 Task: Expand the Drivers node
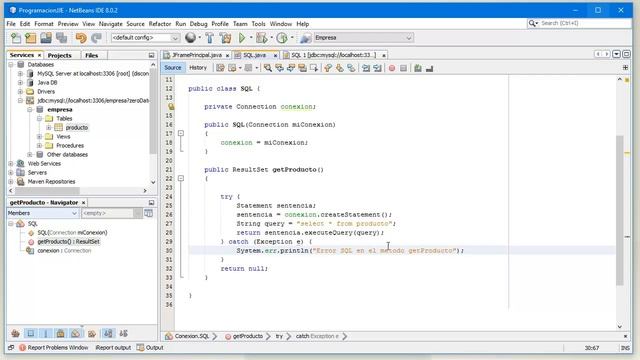(x=20, y=92)
